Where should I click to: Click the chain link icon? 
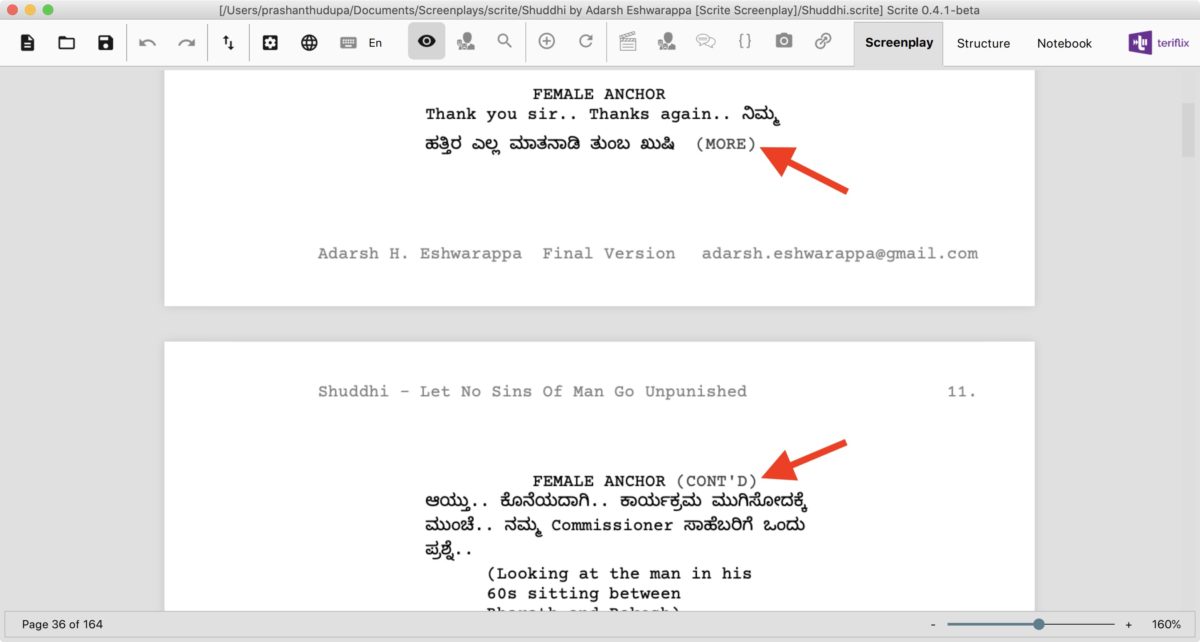pos(823,42)
